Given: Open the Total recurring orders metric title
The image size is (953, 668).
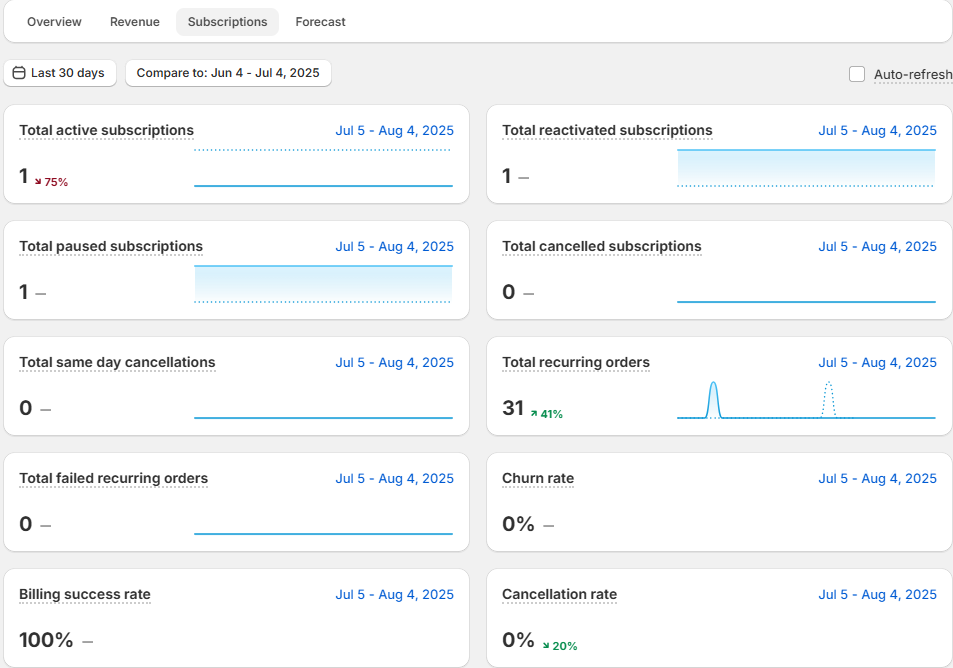Looking at the screenshot, I should [575, 362].
